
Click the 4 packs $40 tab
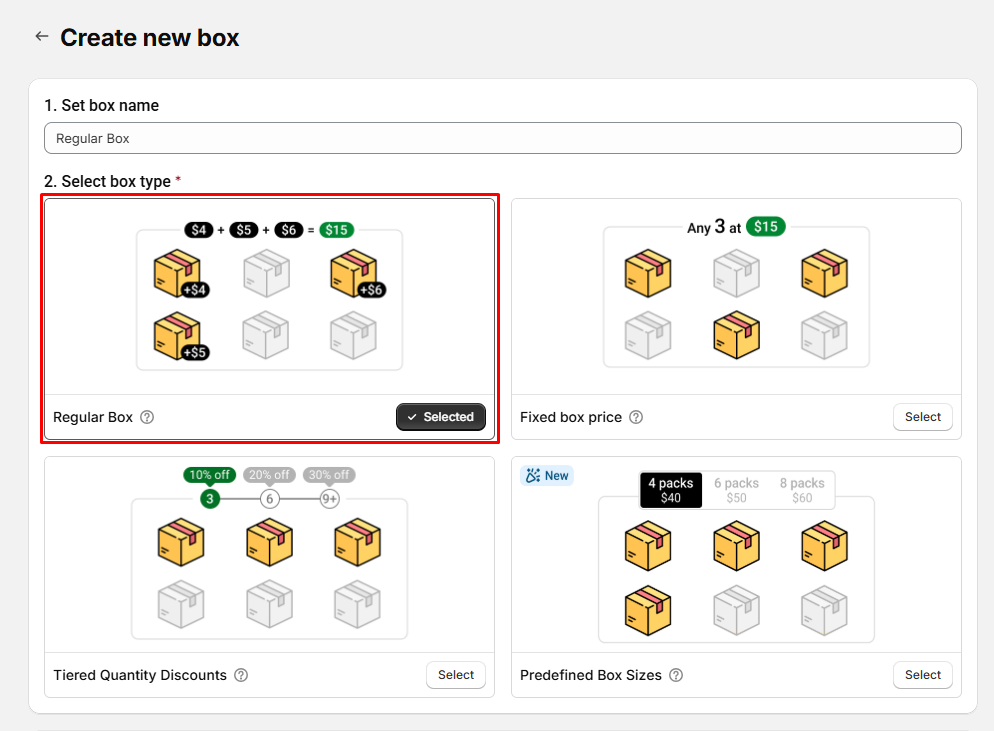pos(670,490)
